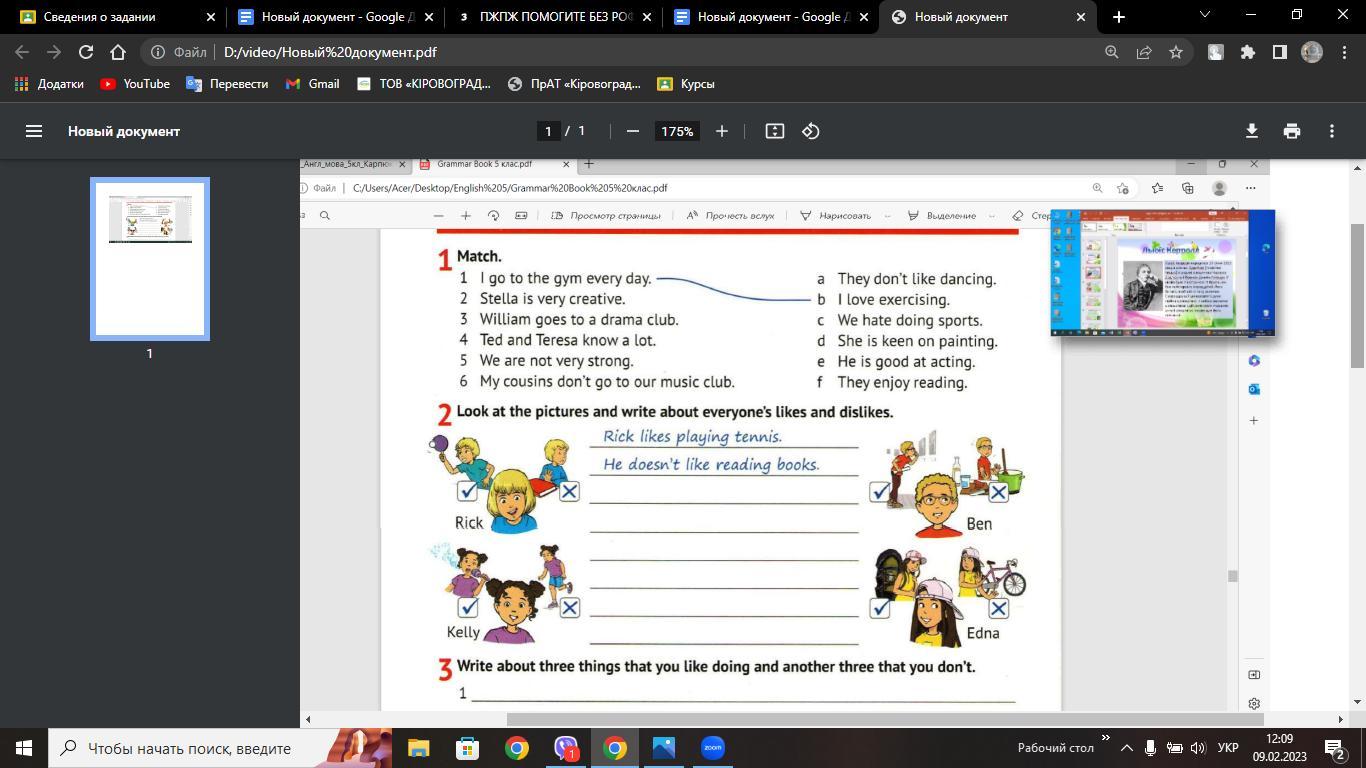Toggle the sidebar hamburger menu
The image size is (1366, 768).
click(34, 131)
